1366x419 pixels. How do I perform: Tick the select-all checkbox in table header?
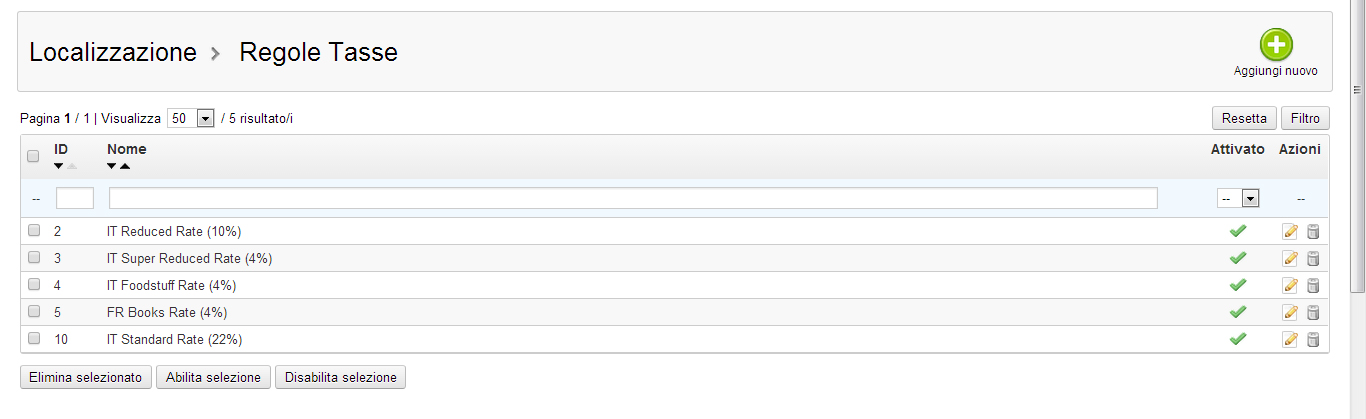click(x=33, y=156)
